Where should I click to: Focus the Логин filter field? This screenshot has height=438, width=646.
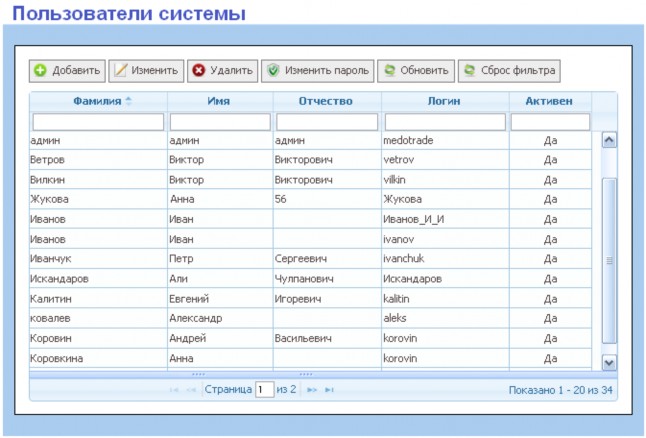coord(445,122)
